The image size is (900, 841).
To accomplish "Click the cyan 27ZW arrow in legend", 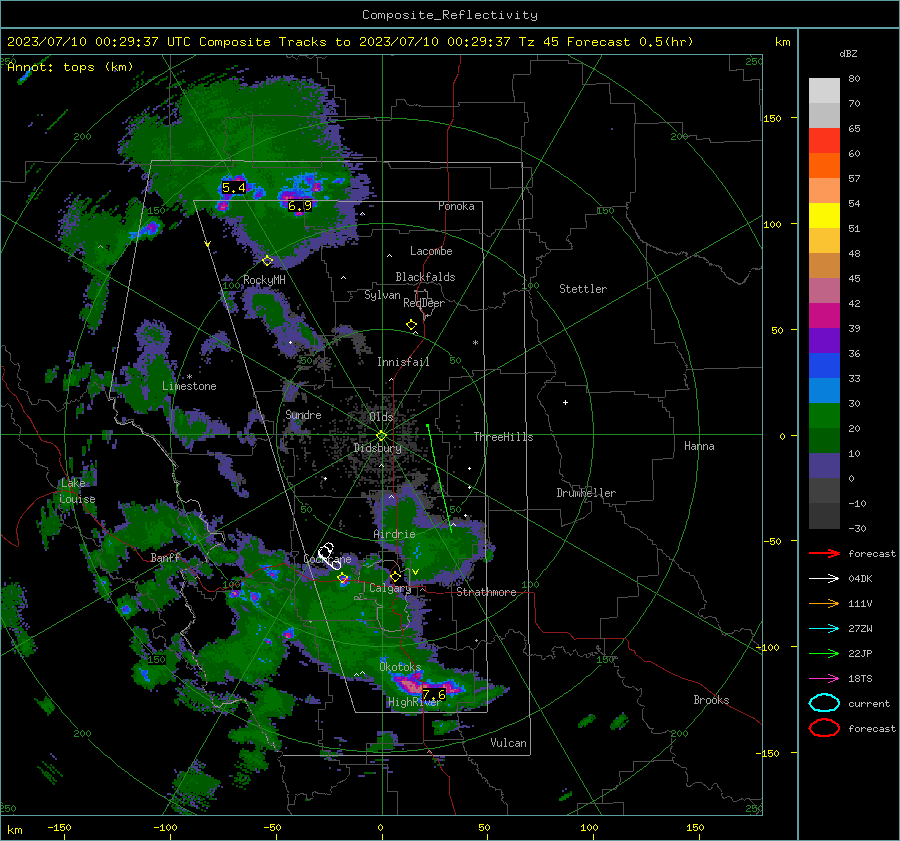I will [x=824, y=629].
